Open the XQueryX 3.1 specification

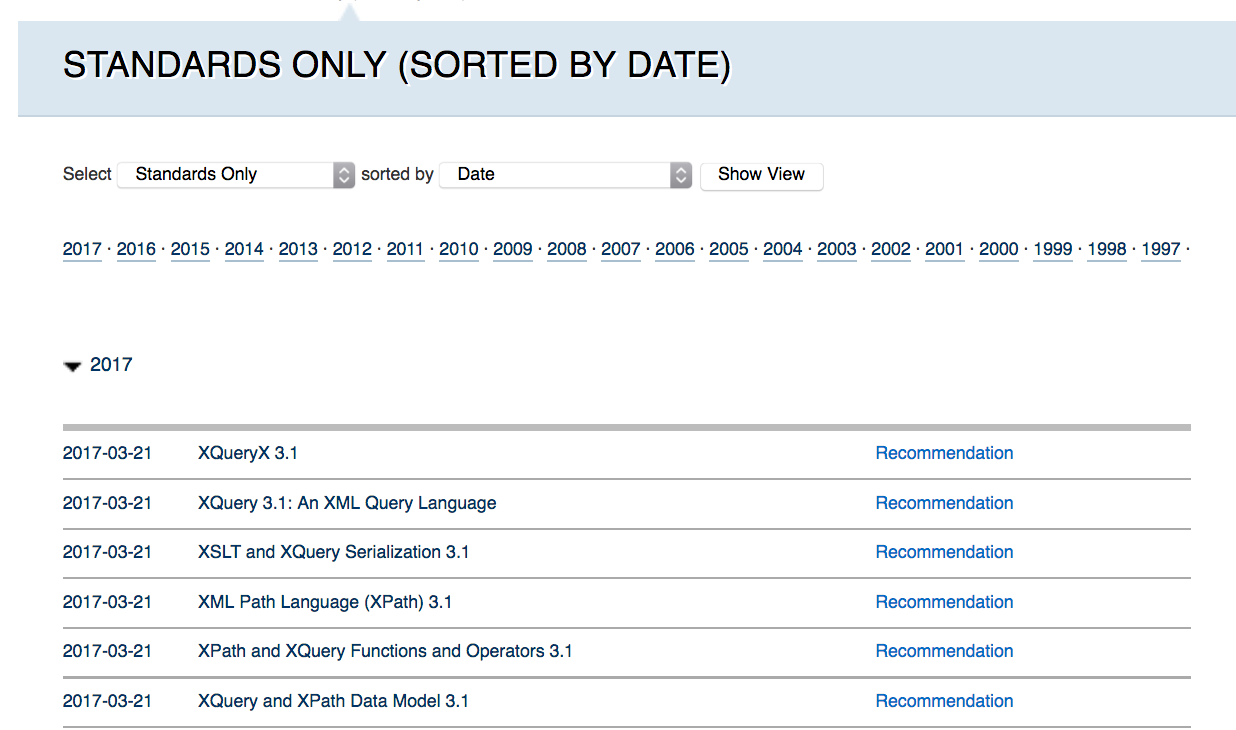pyautogui.click(x=248, y=453)
